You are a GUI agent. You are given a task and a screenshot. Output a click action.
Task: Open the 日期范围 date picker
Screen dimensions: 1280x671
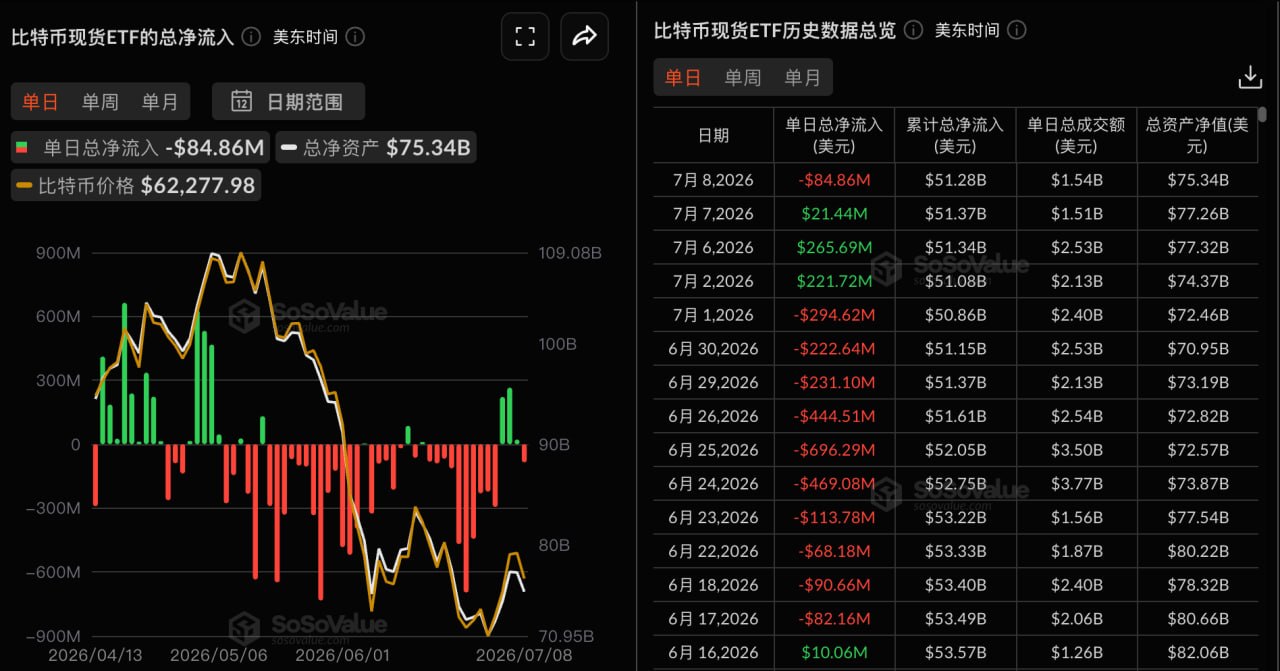pos(288,101)
